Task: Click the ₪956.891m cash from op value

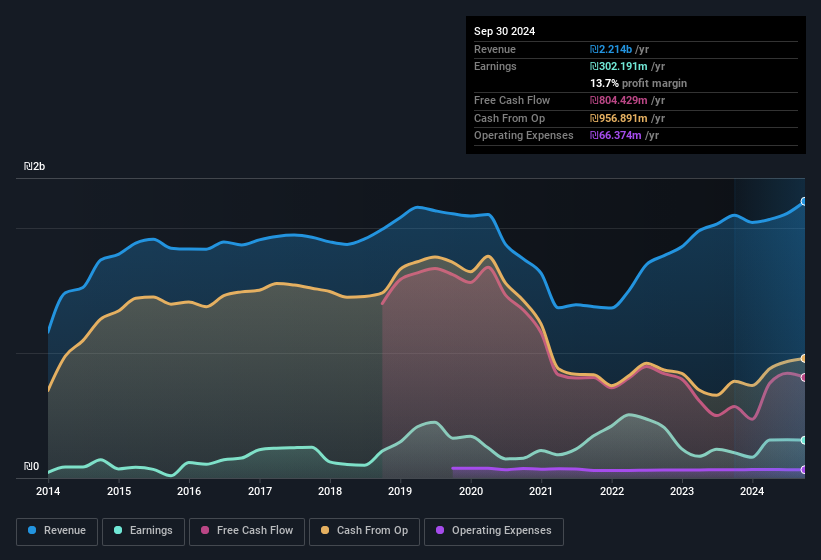Action: pyautogui.click(x=618, y=118)
